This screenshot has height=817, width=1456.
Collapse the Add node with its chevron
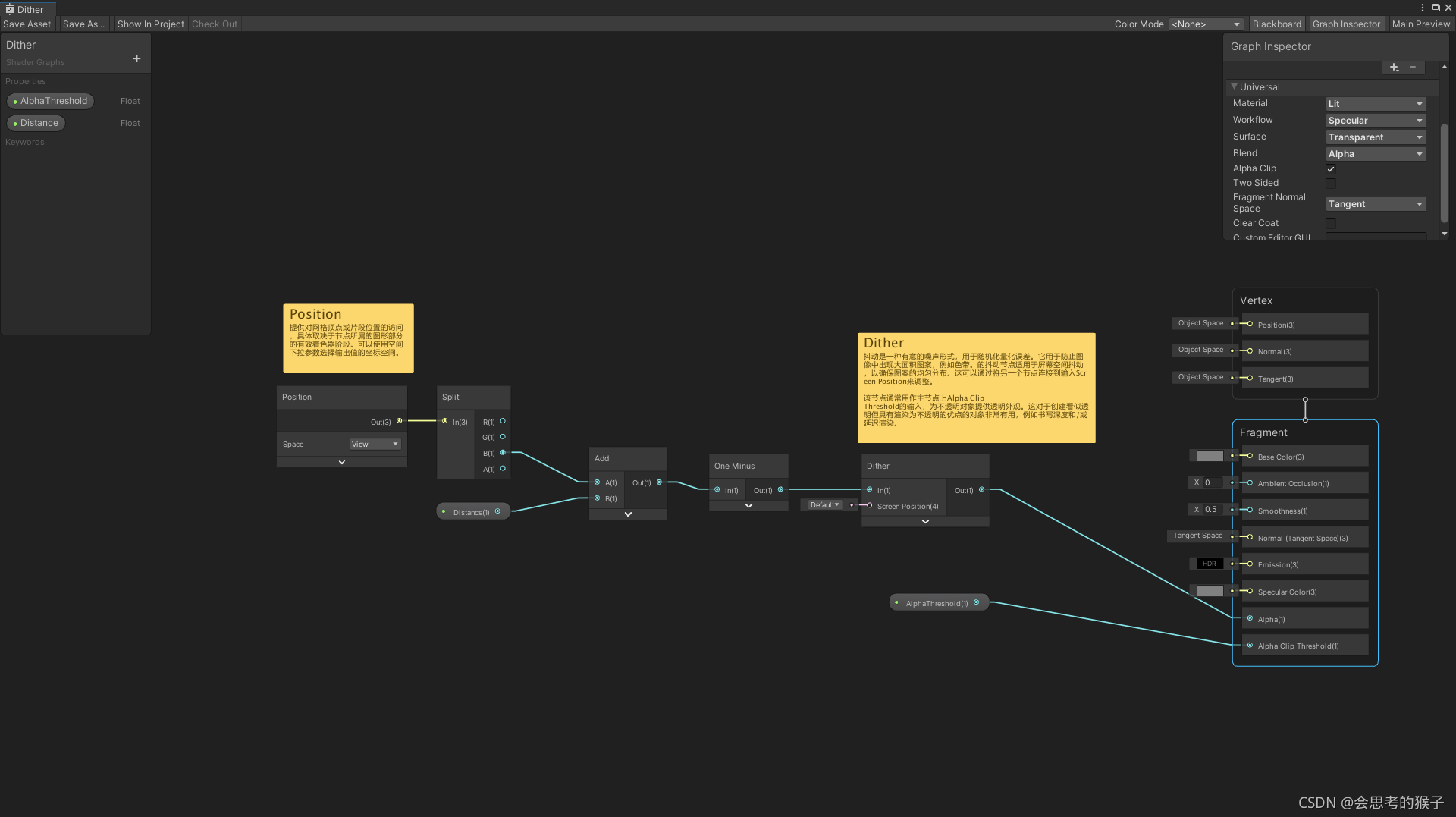coord(628,514)
